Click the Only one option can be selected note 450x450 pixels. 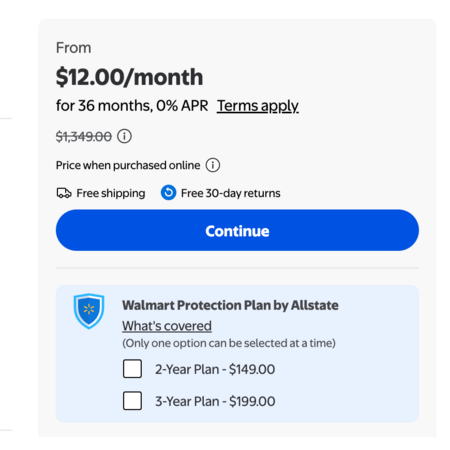tap(229, 343)
